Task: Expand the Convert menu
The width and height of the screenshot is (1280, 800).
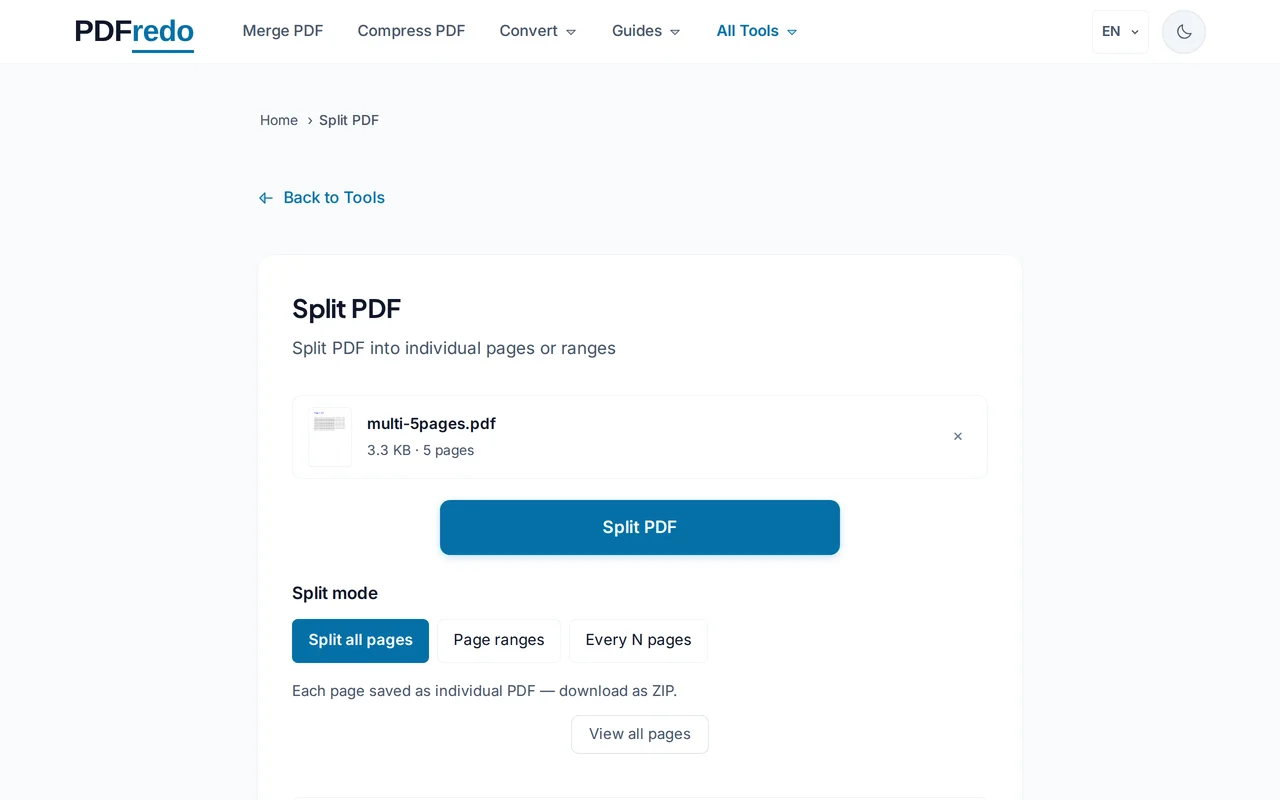Action: pyautogui.click(x=537, y=31)
